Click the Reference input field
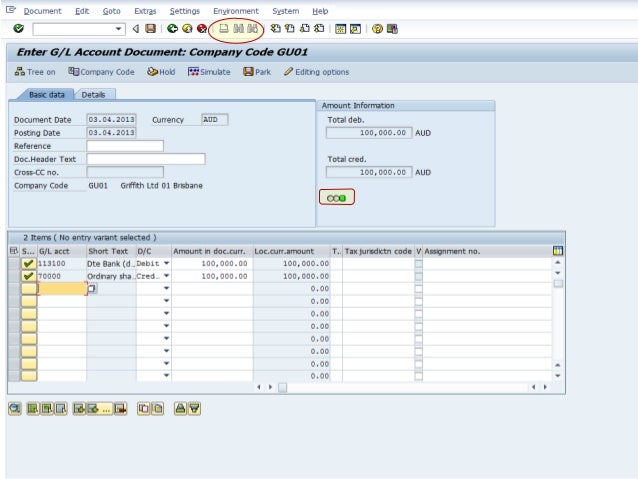 pyautogui.click(x=125, y=146)
